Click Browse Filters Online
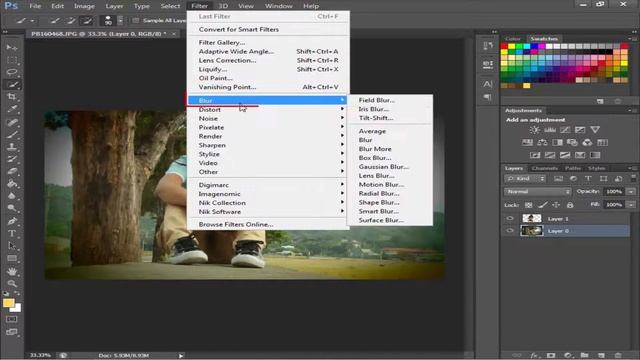 [236, 224]
